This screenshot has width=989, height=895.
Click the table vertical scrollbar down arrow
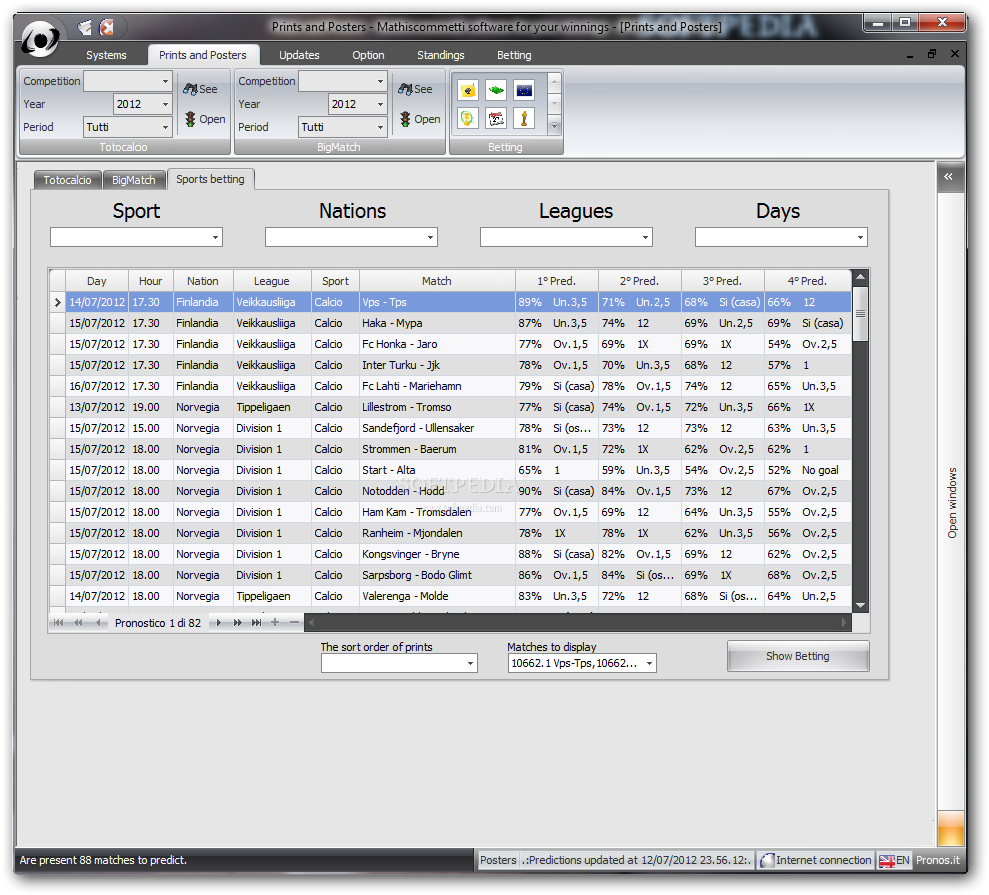coord(860,605)
